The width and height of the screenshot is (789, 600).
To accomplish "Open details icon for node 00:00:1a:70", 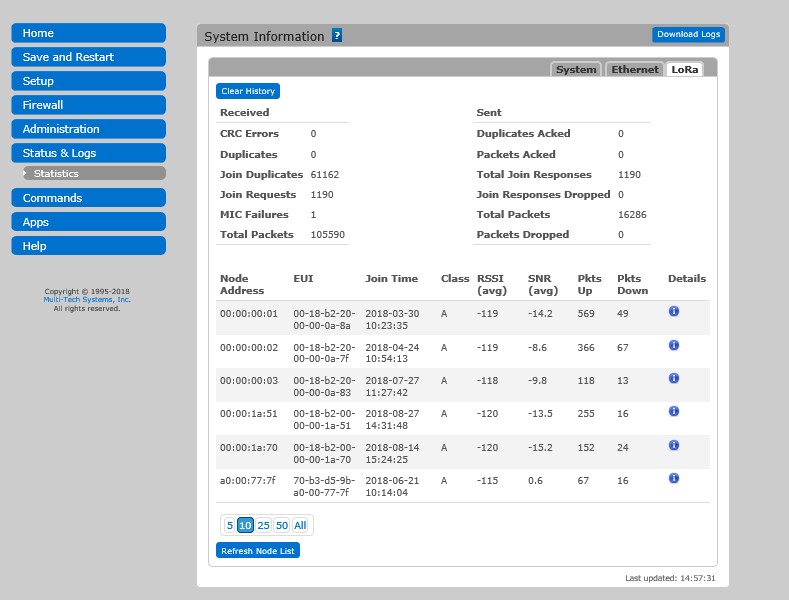I will tap(674, 445).
